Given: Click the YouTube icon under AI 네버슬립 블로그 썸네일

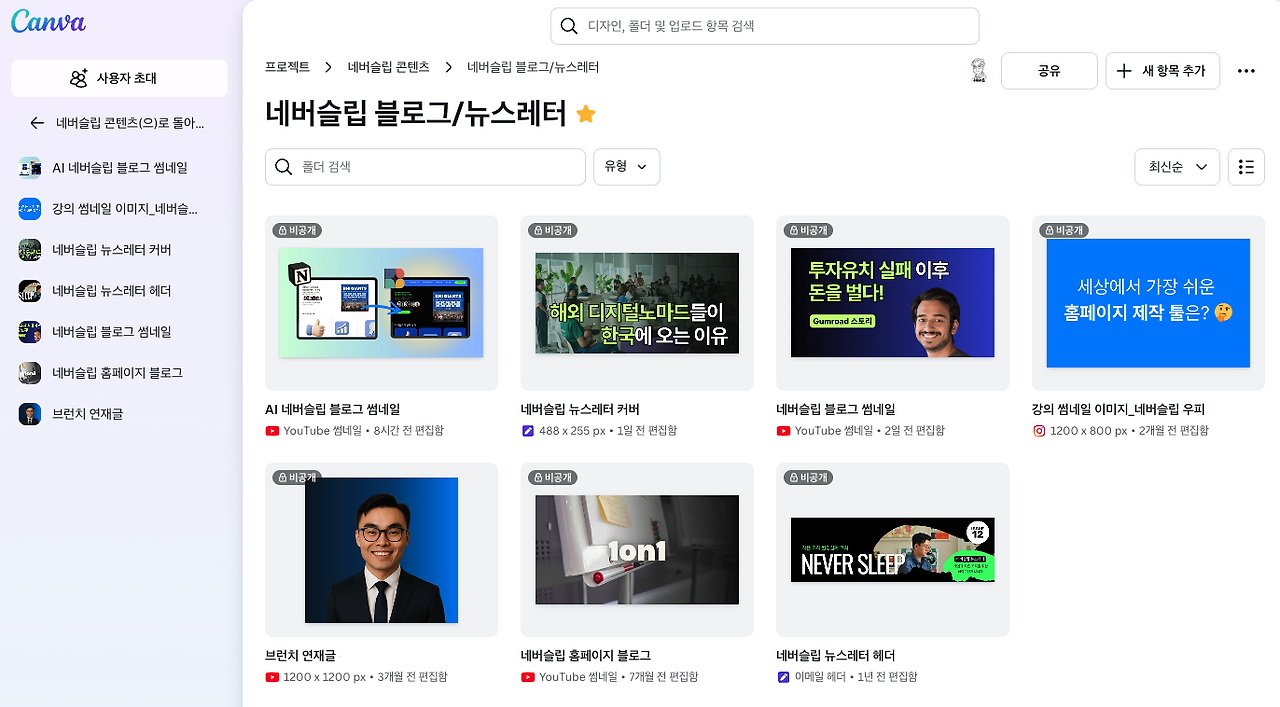Looking at the screenshot, I should click(x=270, y=431).
